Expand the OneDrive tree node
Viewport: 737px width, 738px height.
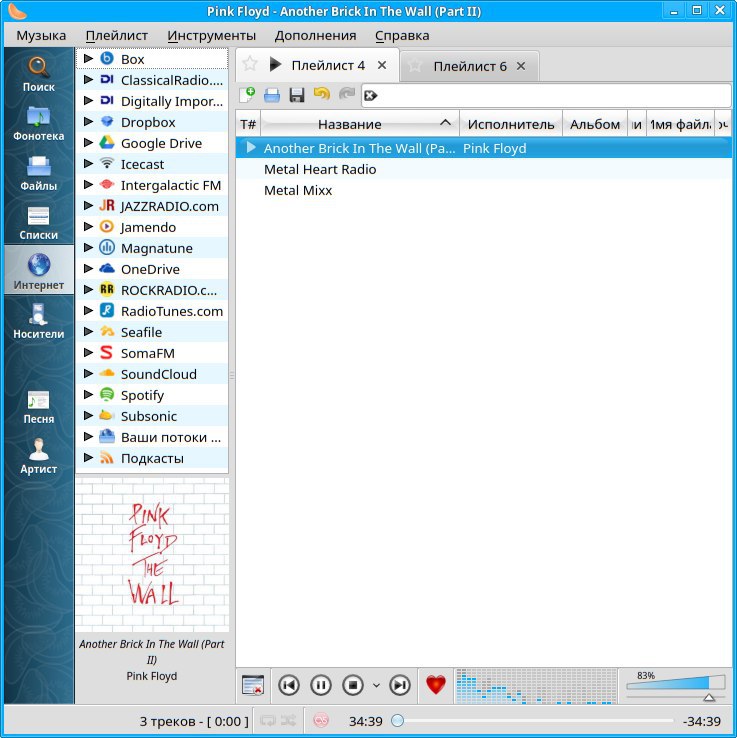click(88, 268)
